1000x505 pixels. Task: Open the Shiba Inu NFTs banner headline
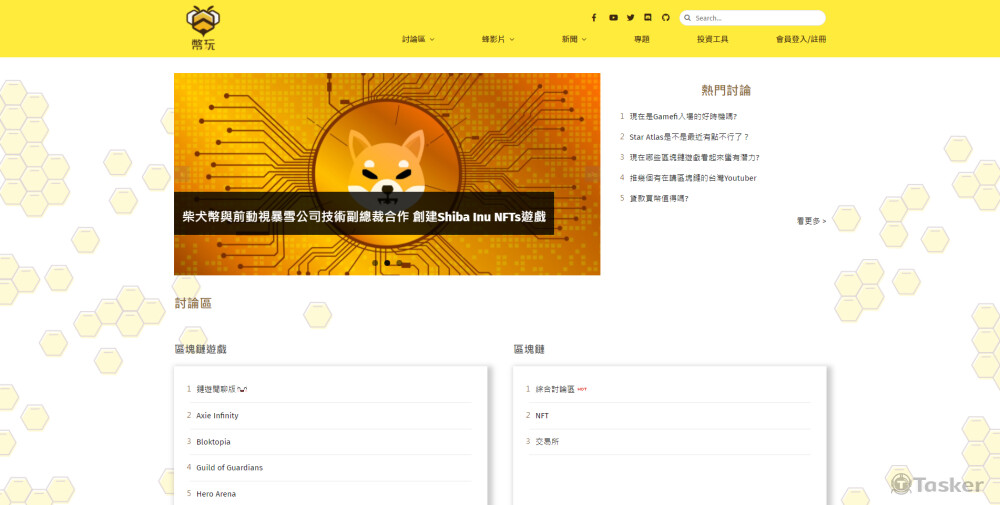tap(364, 216)
